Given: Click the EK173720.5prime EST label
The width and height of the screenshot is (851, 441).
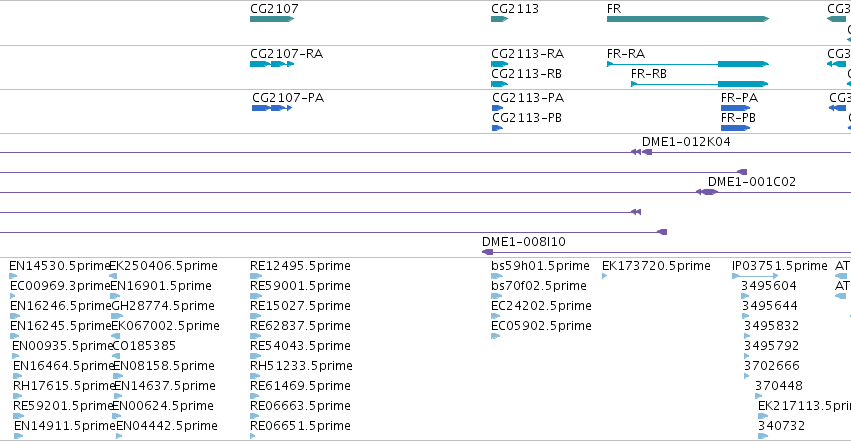Looking at the screenshot, I should (656, 266).
